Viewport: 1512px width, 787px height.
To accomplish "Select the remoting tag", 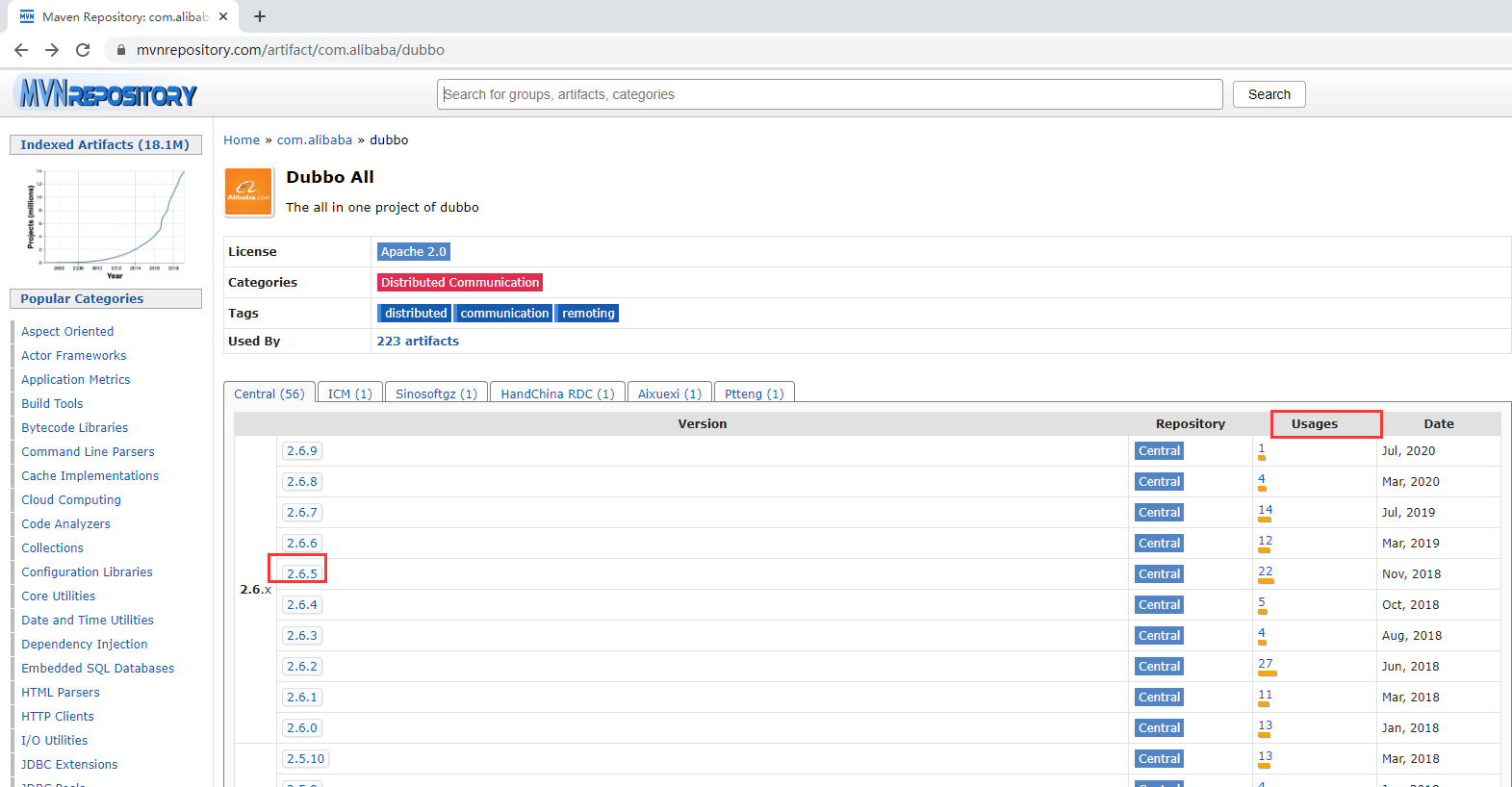I will [x=588, y=313].
